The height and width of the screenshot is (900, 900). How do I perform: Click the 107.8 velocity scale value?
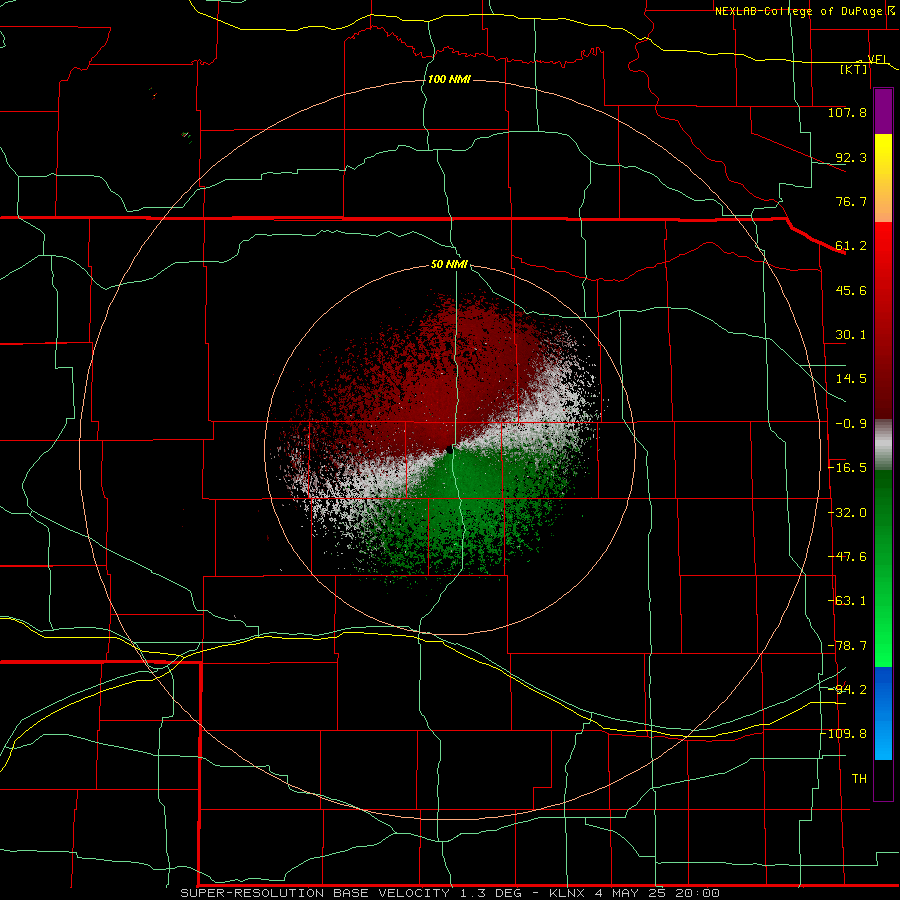click(x=847, y=112)
